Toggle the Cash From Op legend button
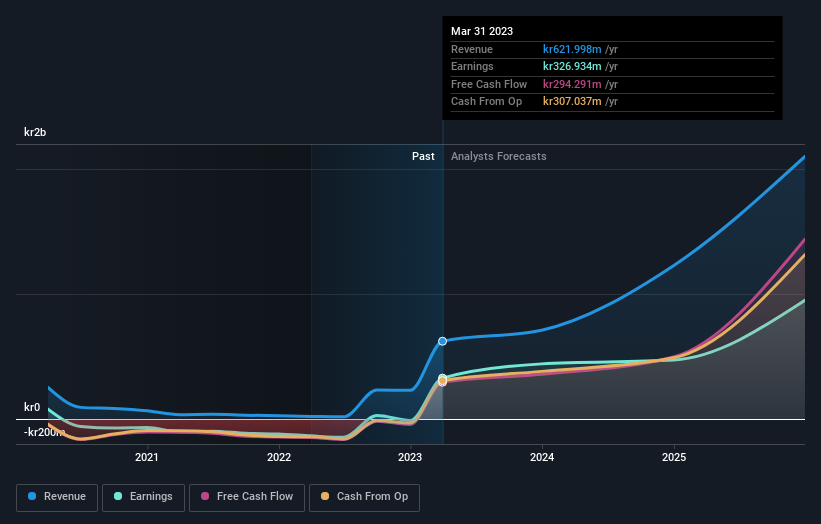The height and width of the screenshot is (524, 821). coord(364,497)
